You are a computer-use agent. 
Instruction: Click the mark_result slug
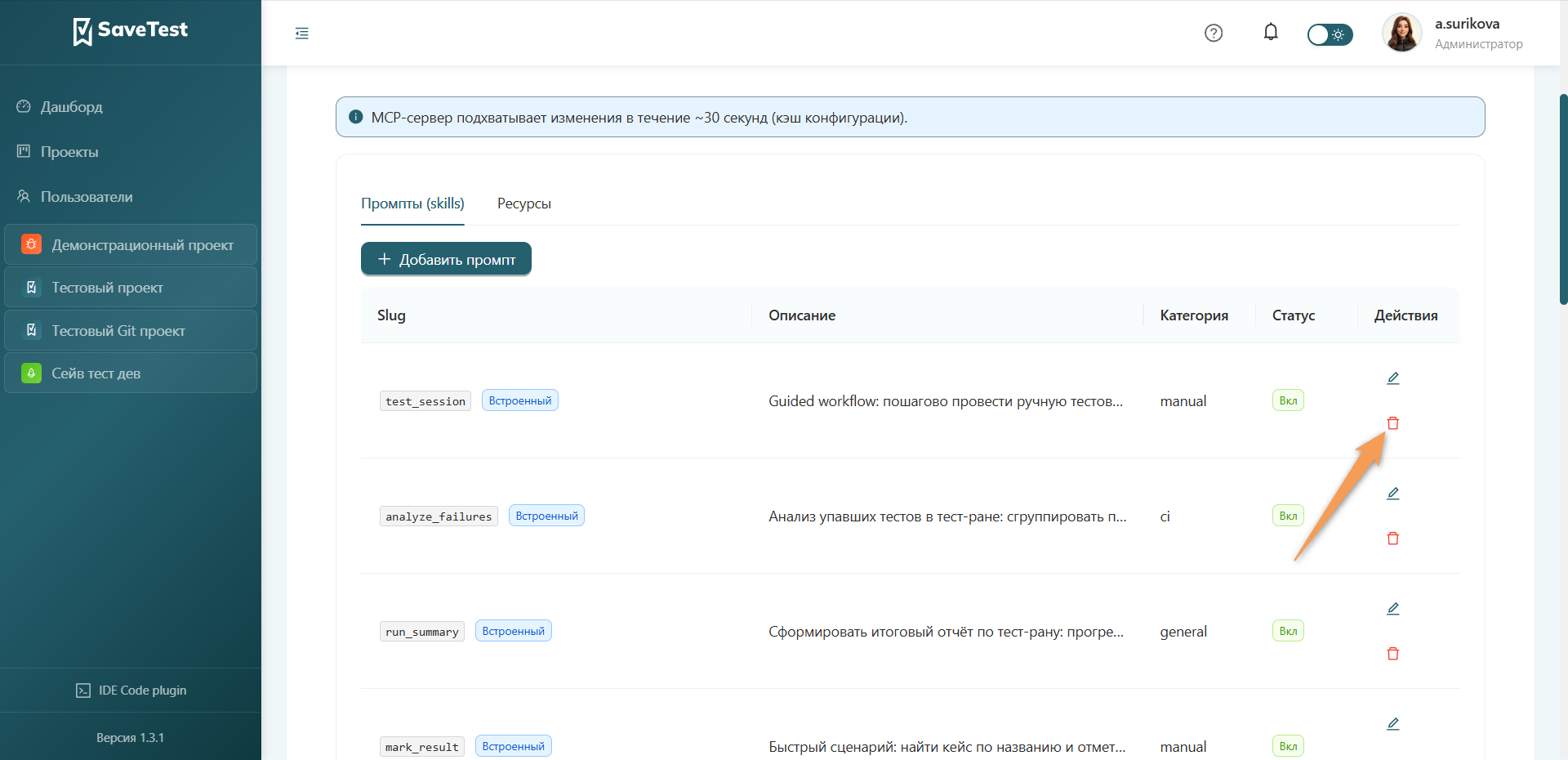[422, 747]
